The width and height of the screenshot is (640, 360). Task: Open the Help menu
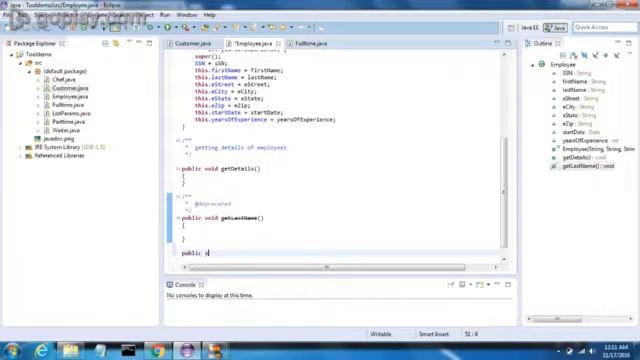[x=209, y=15]
